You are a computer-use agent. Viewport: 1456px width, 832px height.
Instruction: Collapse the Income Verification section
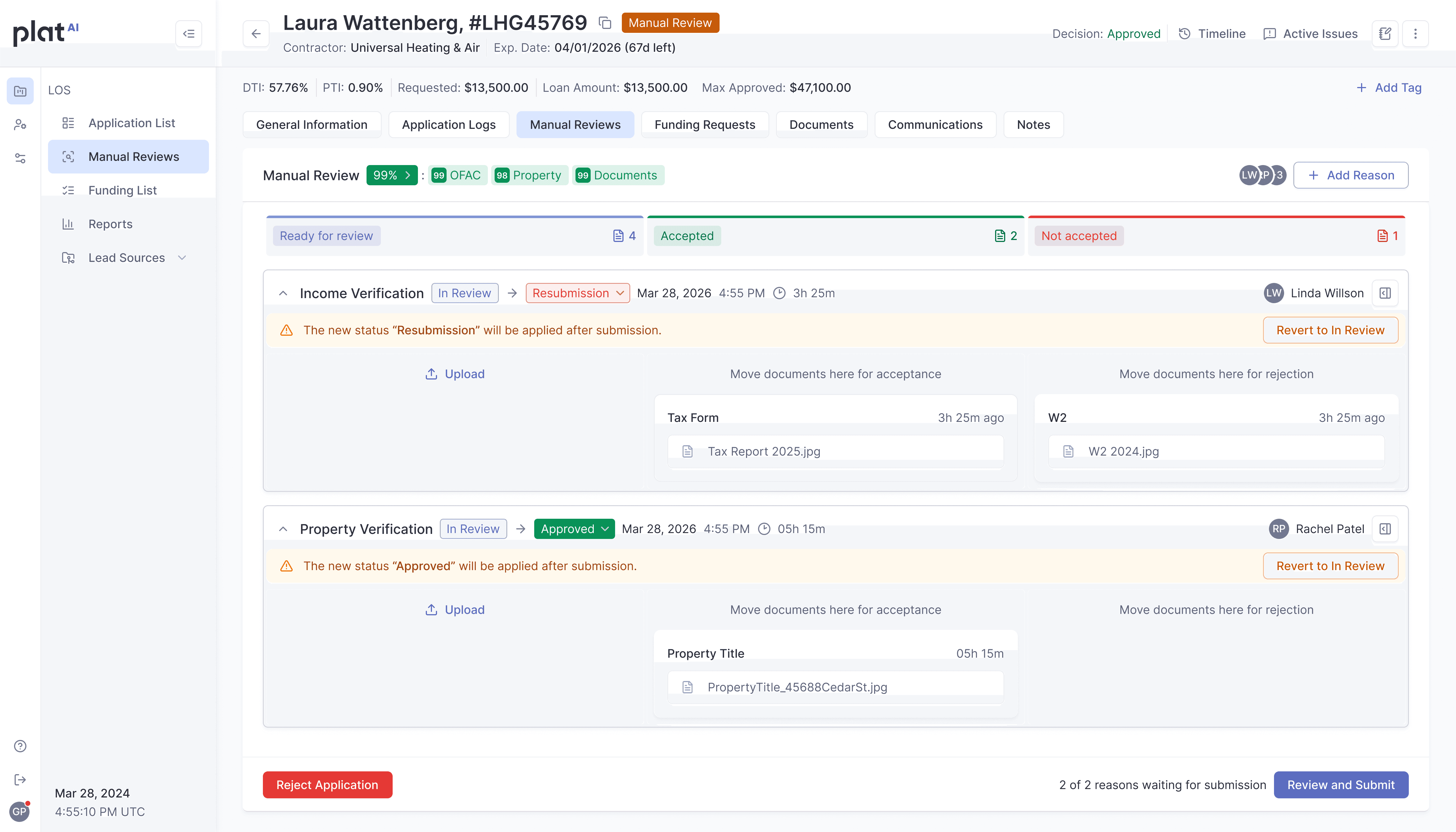(283, 293)
